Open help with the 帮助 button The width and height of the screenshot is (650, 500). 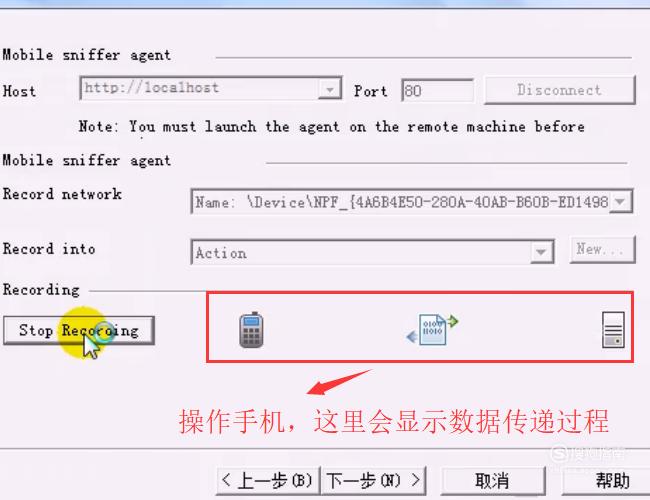tap(606, 481)
